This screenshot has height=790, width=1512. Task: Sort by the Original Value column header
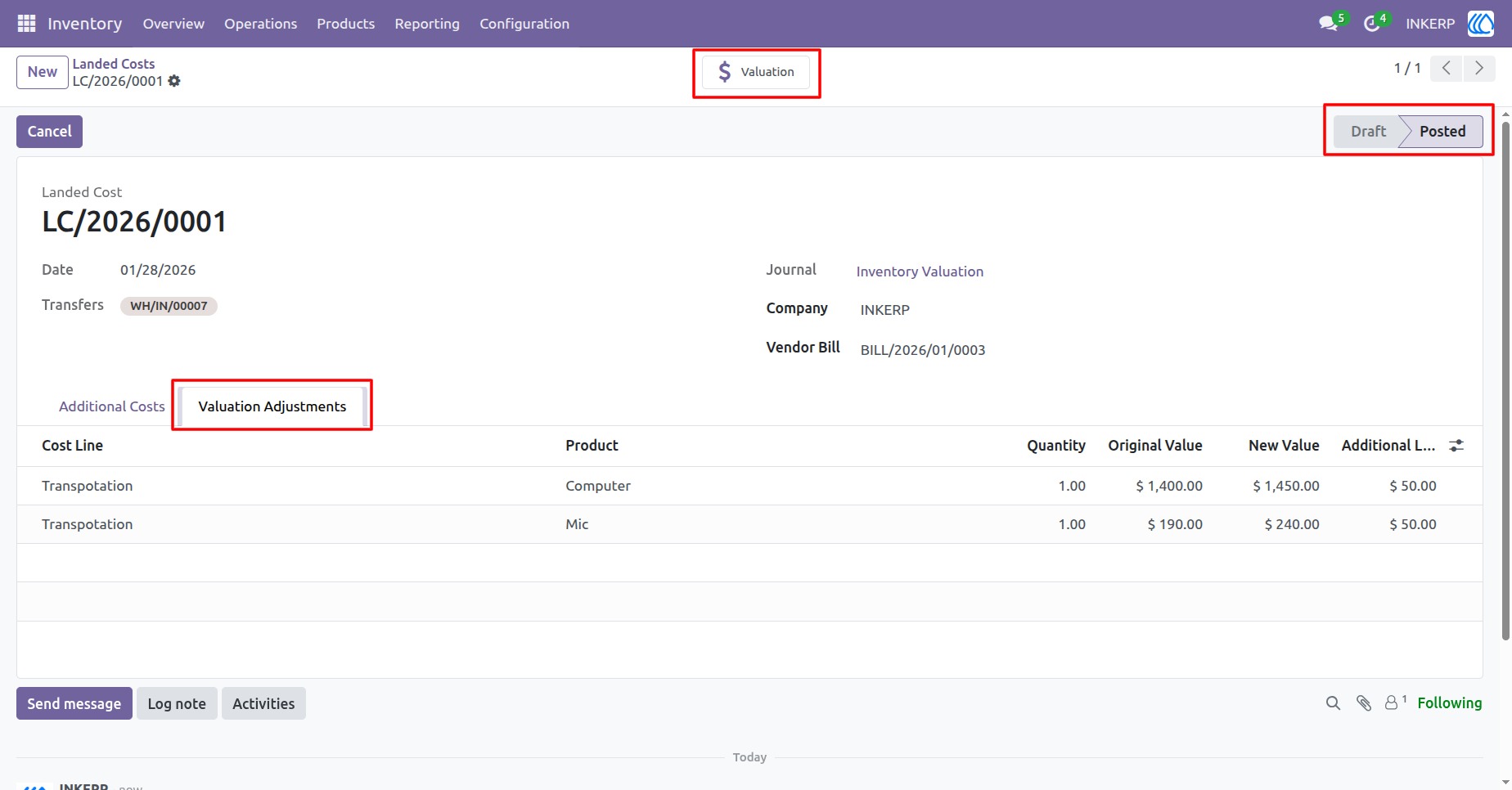tap(1154, 446)
